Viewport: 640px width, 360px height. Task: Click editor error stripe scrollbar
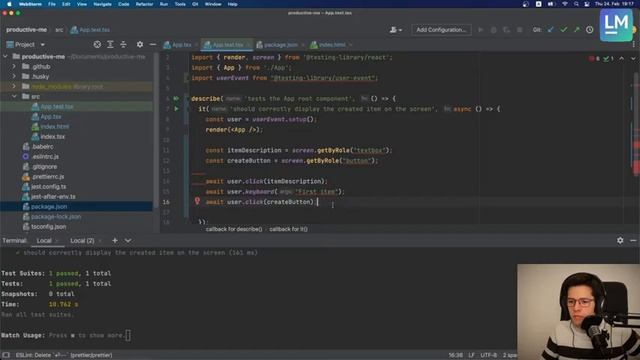coord(636,139)
